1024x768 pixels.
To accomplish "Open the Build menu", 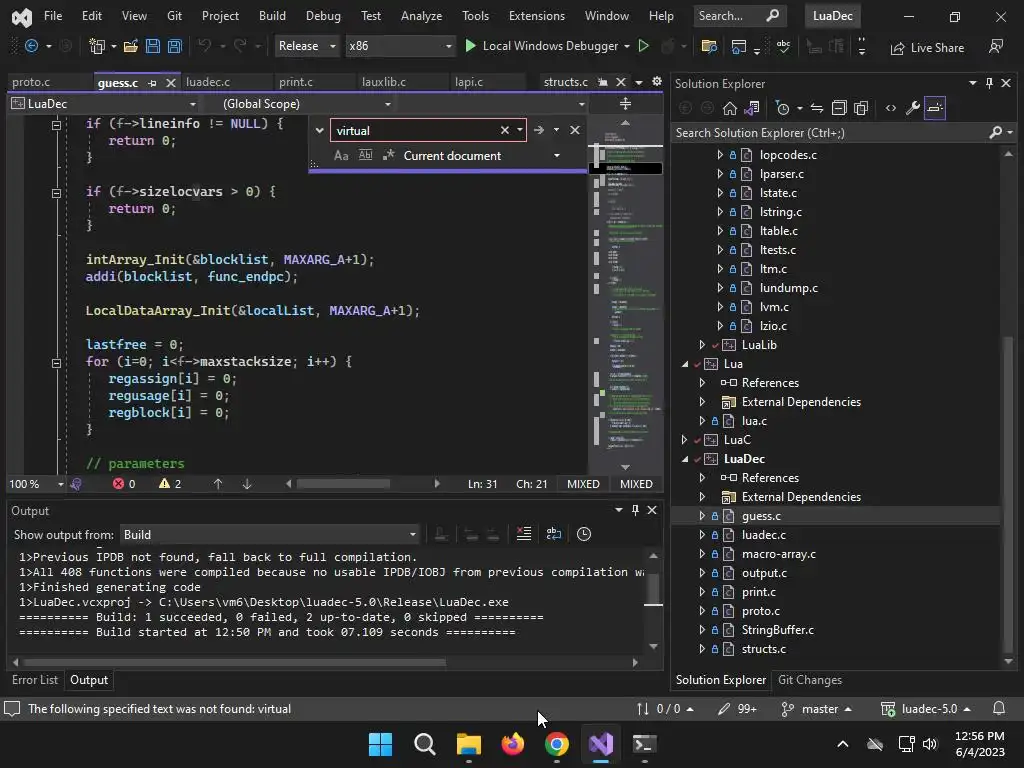I will 272,16.
